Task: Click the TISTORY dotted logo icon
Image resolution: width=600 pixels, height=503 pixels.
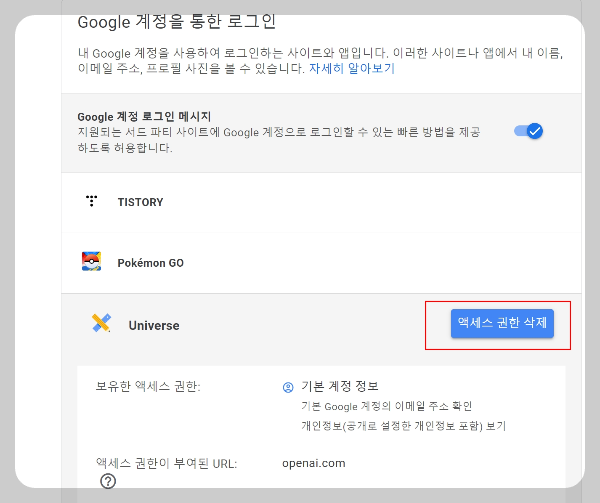Action: 91,201
